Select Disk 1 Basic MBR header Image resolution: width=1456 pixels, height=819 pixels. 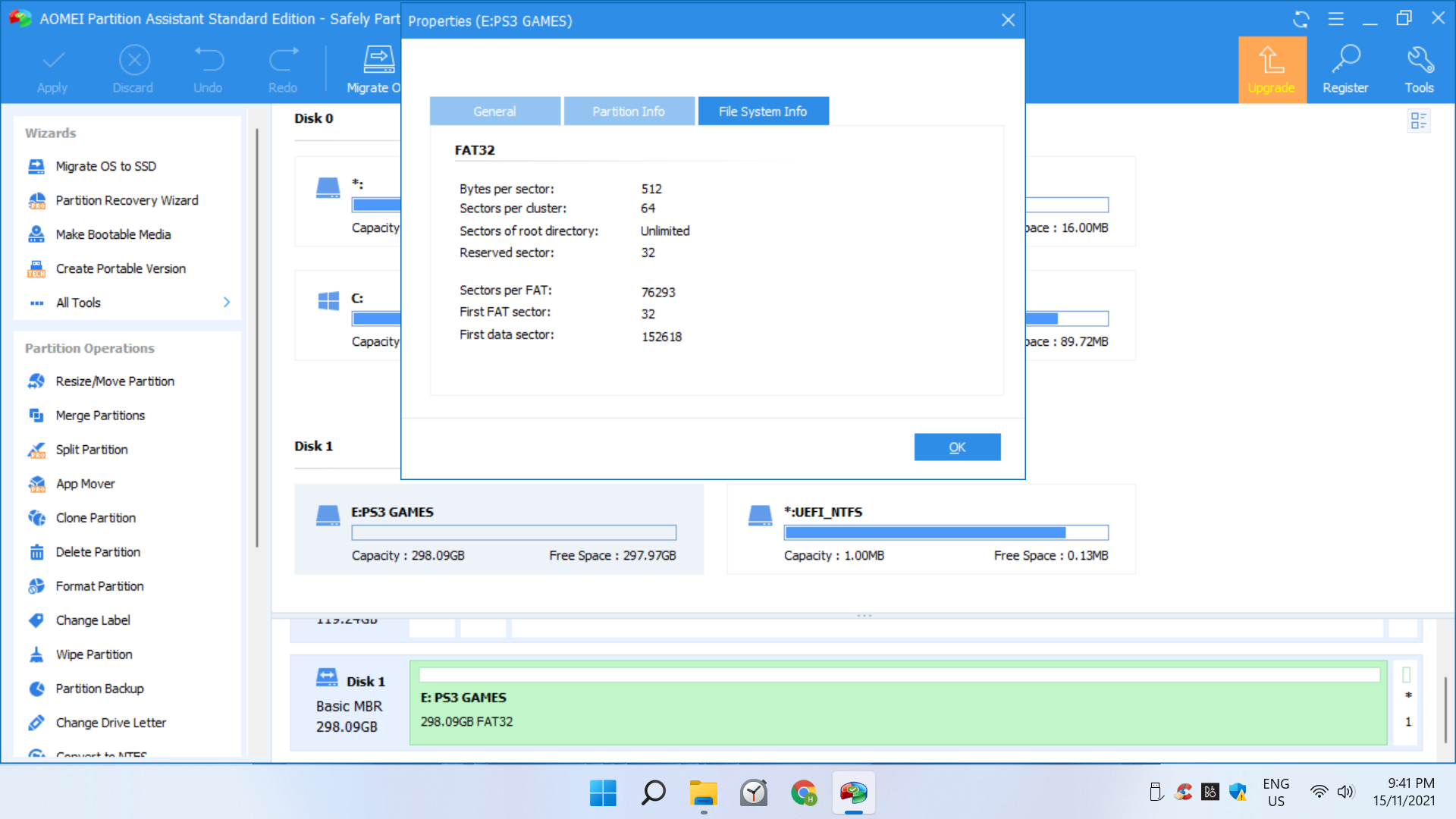click(350, 703)
